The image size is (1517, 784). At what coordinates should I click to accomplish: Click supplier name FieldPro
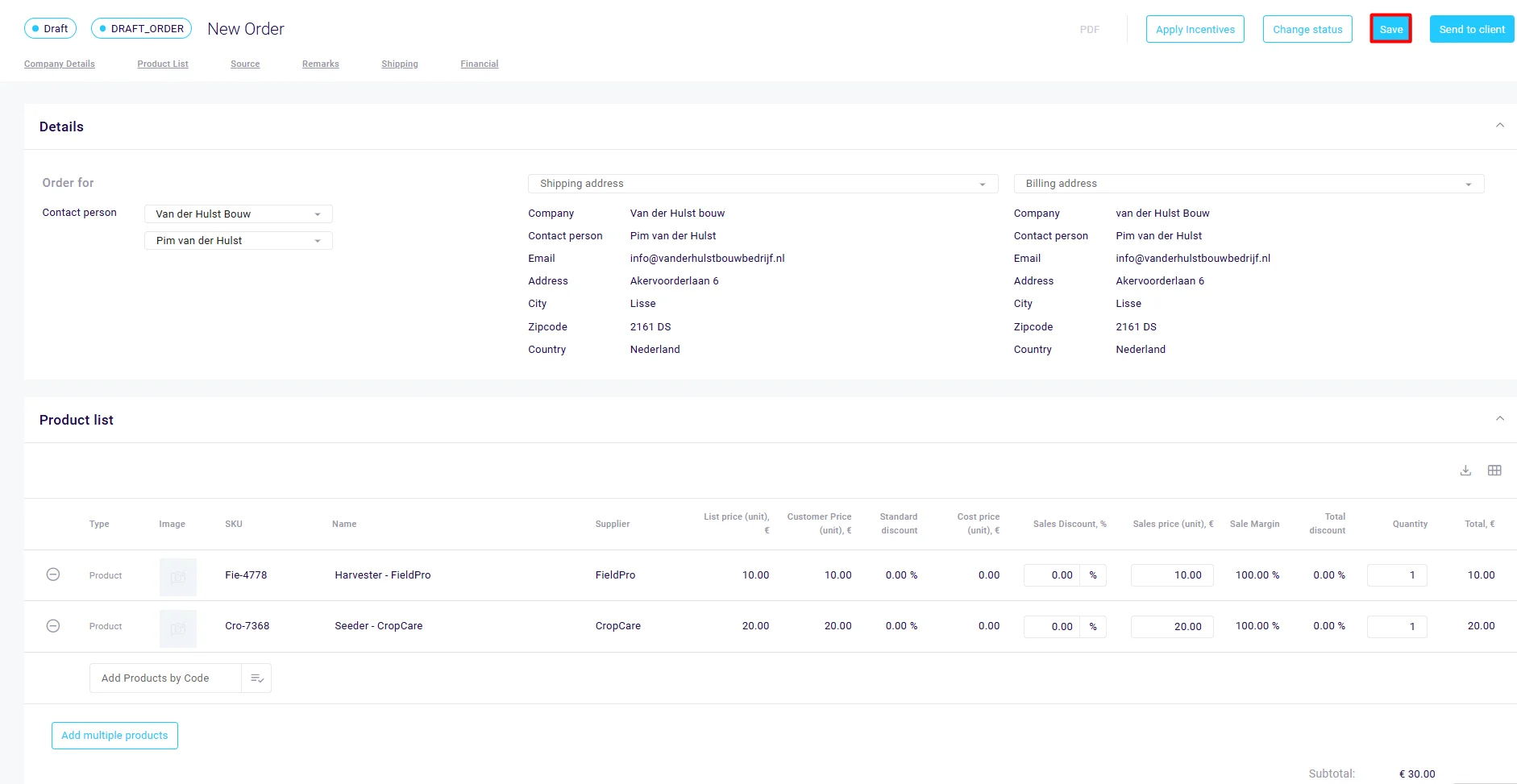615,575
